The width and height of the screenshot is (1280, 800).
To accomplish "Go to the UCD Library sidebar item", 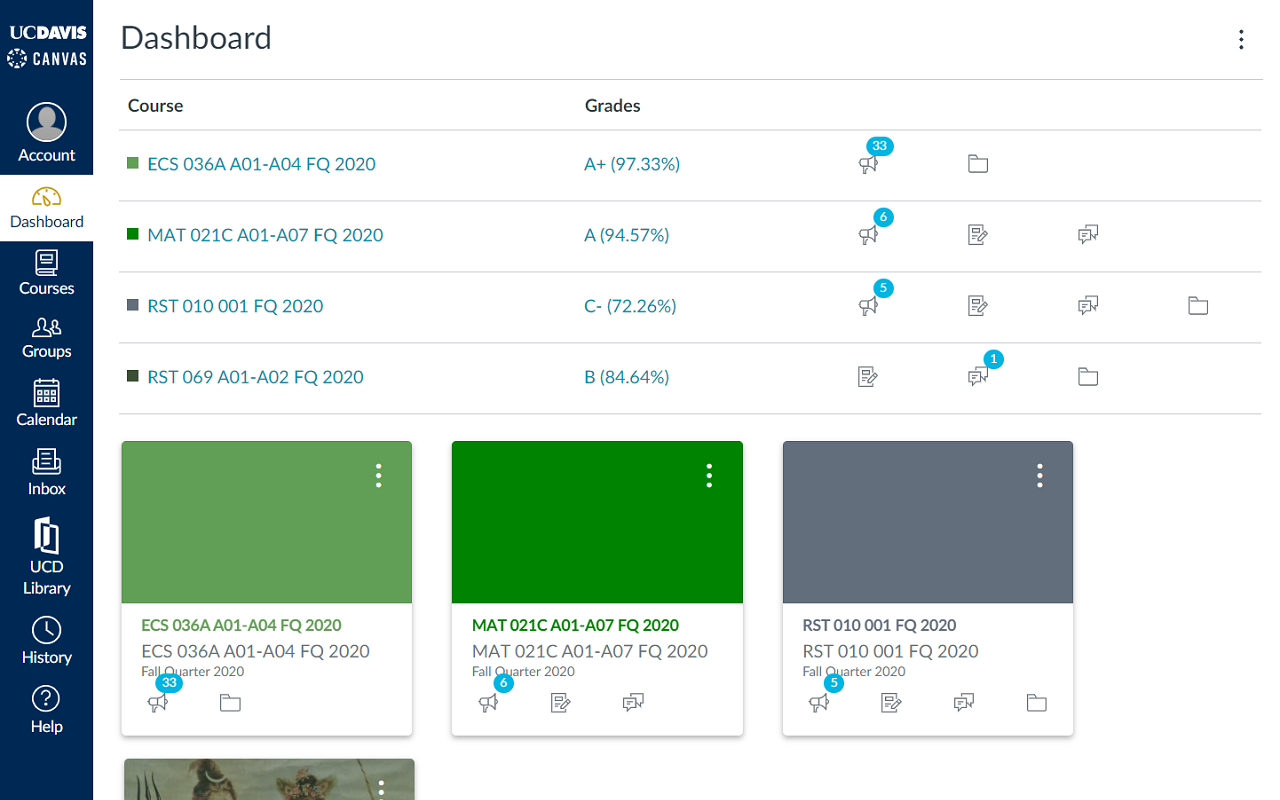I will 46,556.
